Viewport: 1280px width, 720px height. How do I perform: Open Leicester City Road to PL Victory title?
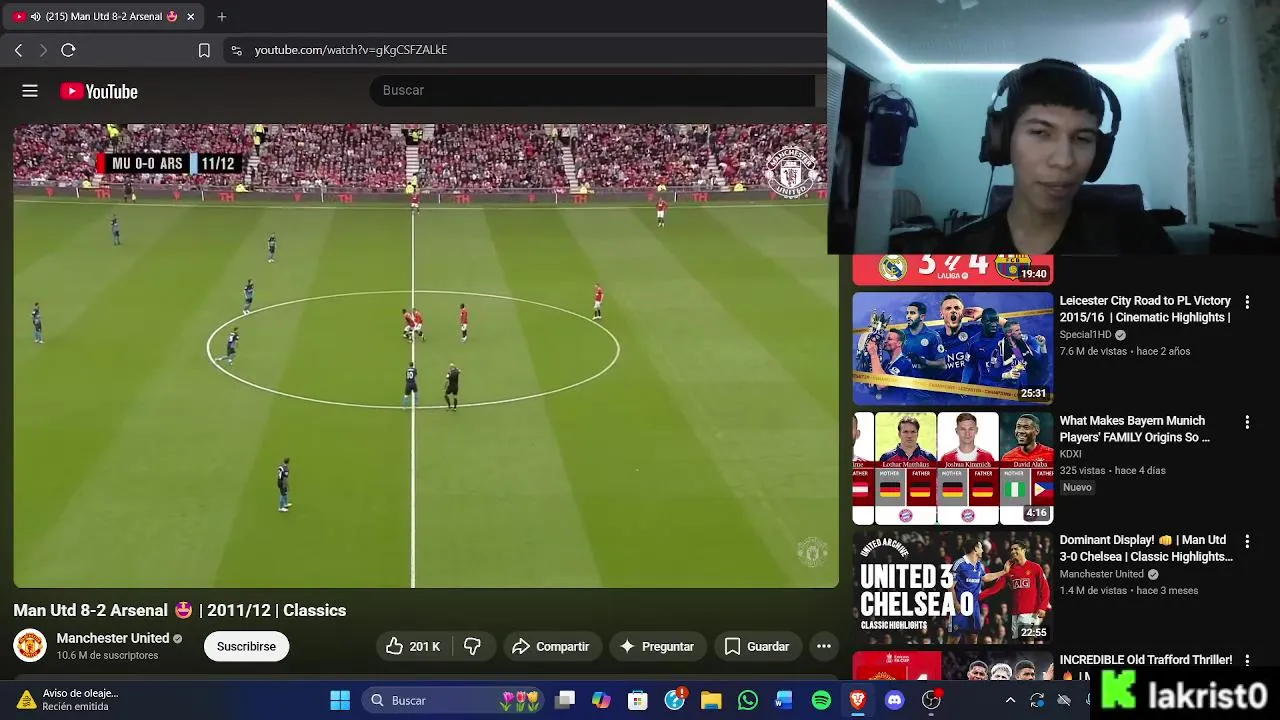(x=1145, y=309)
